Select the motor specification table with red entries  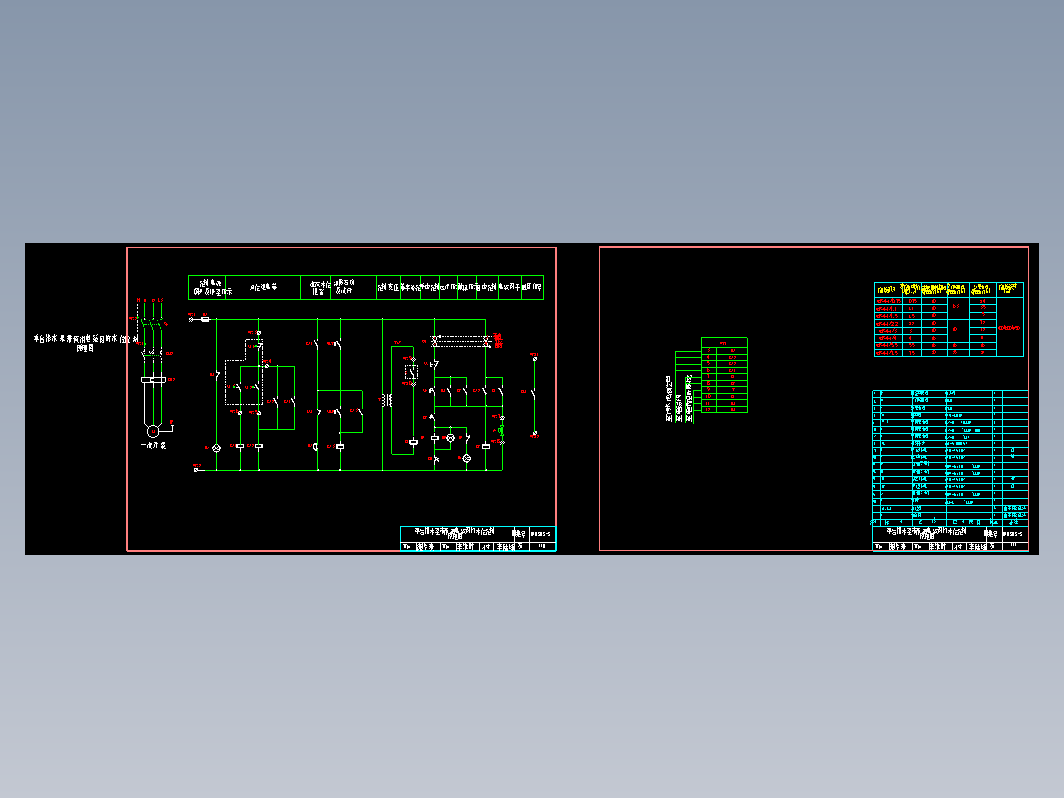pyautogui.click(x=949, y=320)
